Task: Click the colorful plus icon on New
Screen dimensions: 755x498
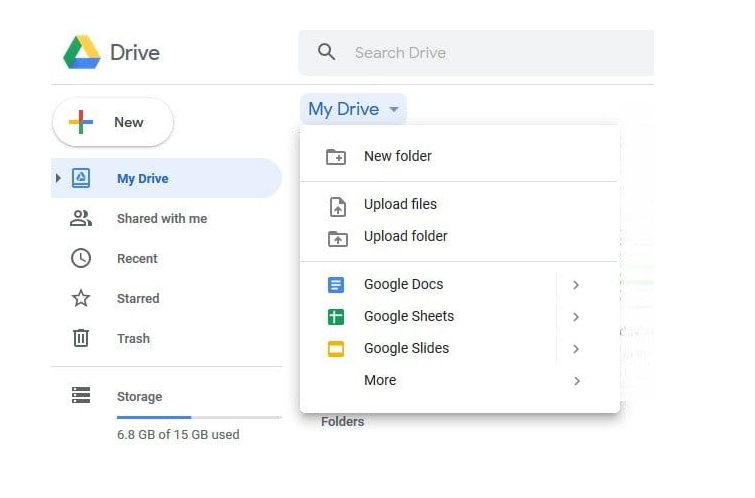Action: tap(81, 122)
